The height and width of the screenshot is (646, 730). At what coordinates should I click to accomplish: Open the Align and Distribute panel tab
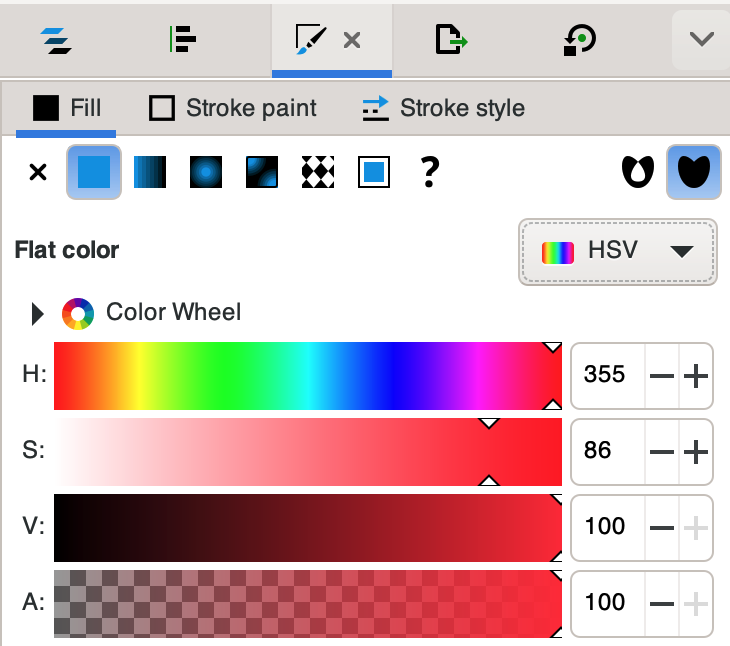183,40
